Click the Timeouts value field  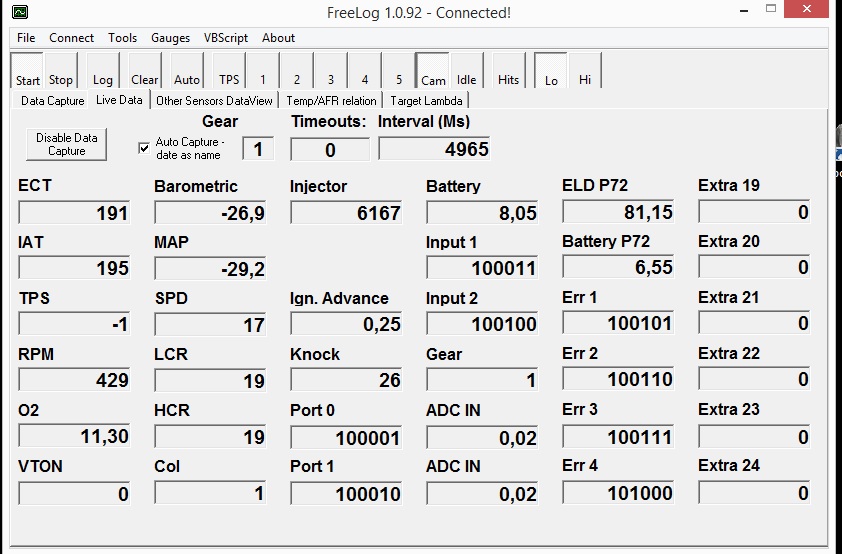(x=330, y=149)
